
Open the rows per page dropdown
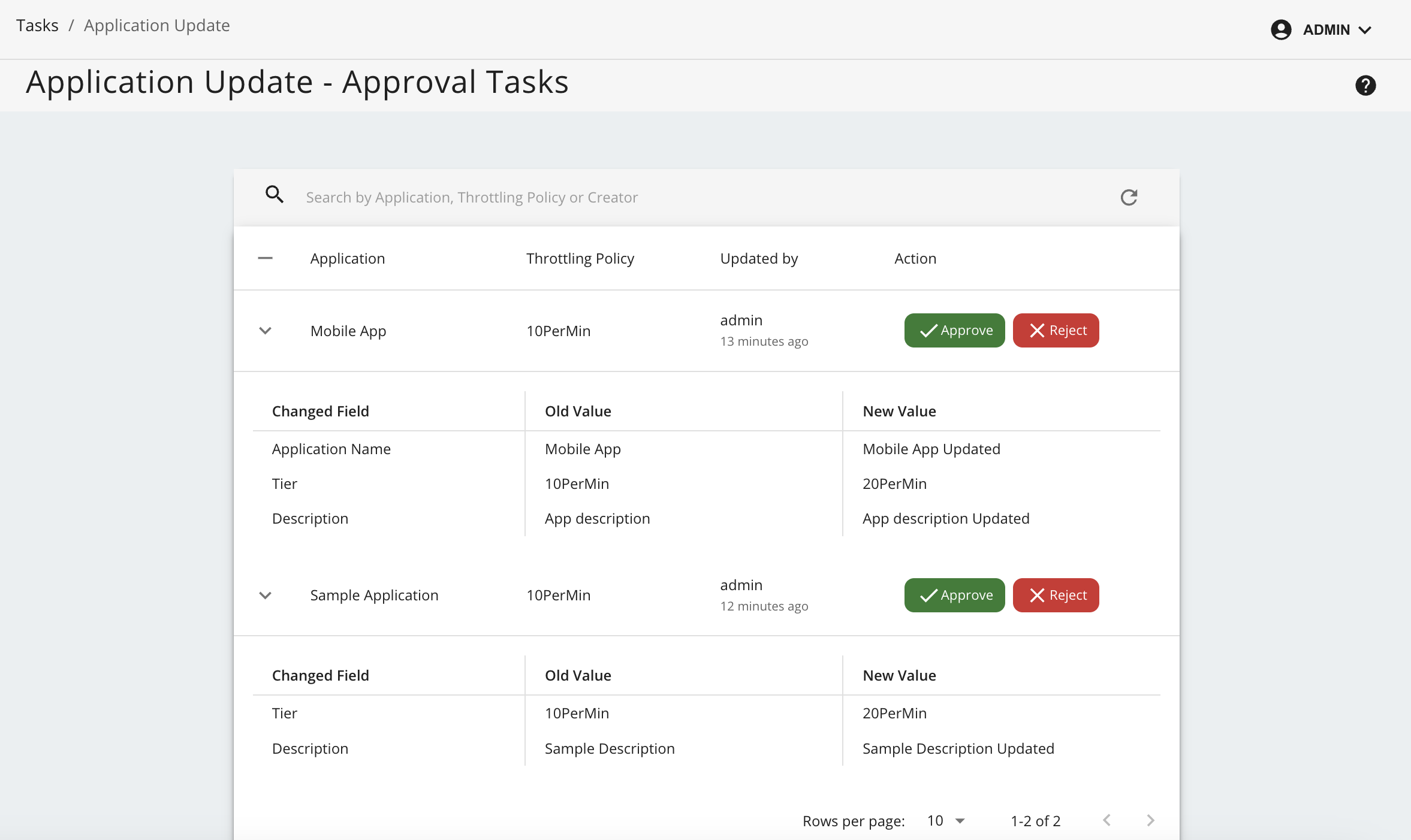coord(946,821)
